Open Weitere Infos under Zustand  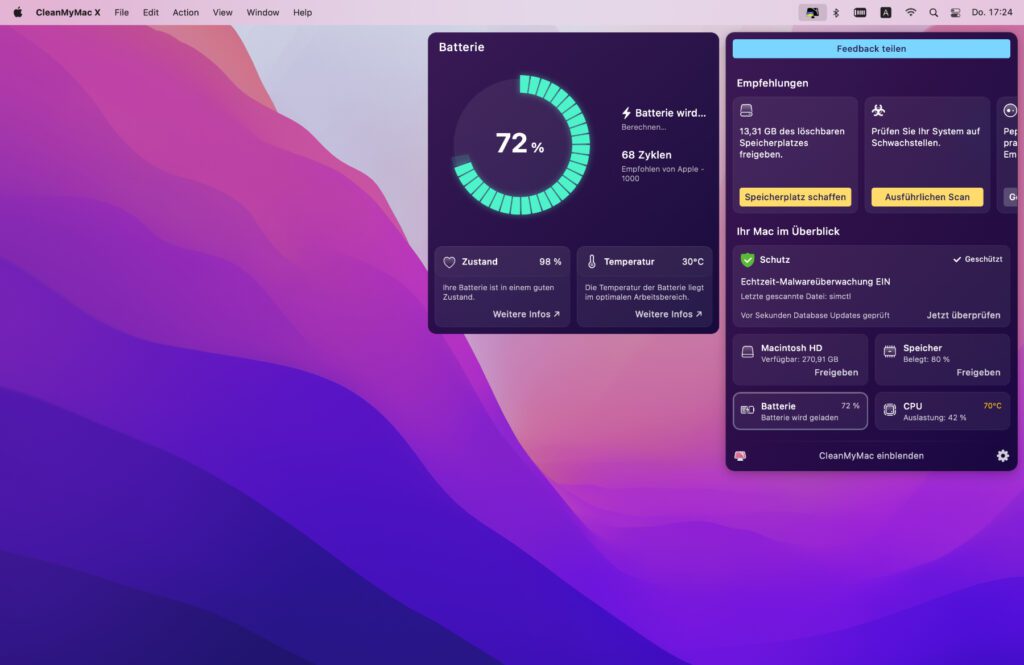point(526,314)
